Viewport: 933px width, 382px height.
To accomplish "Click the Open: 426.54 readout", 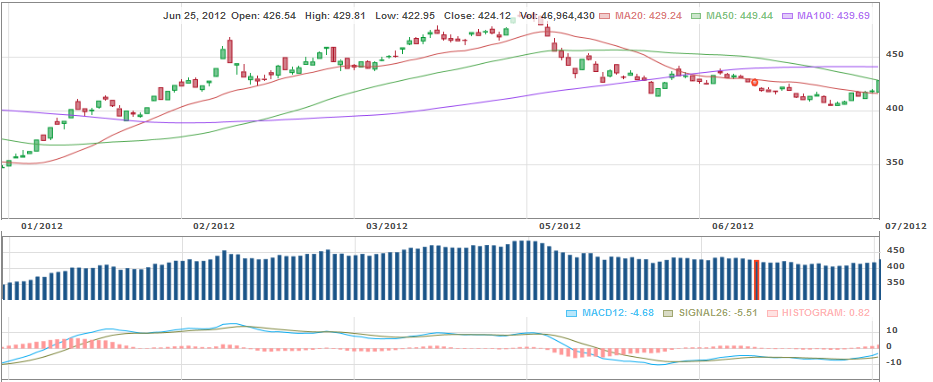I will pos(264,16).
